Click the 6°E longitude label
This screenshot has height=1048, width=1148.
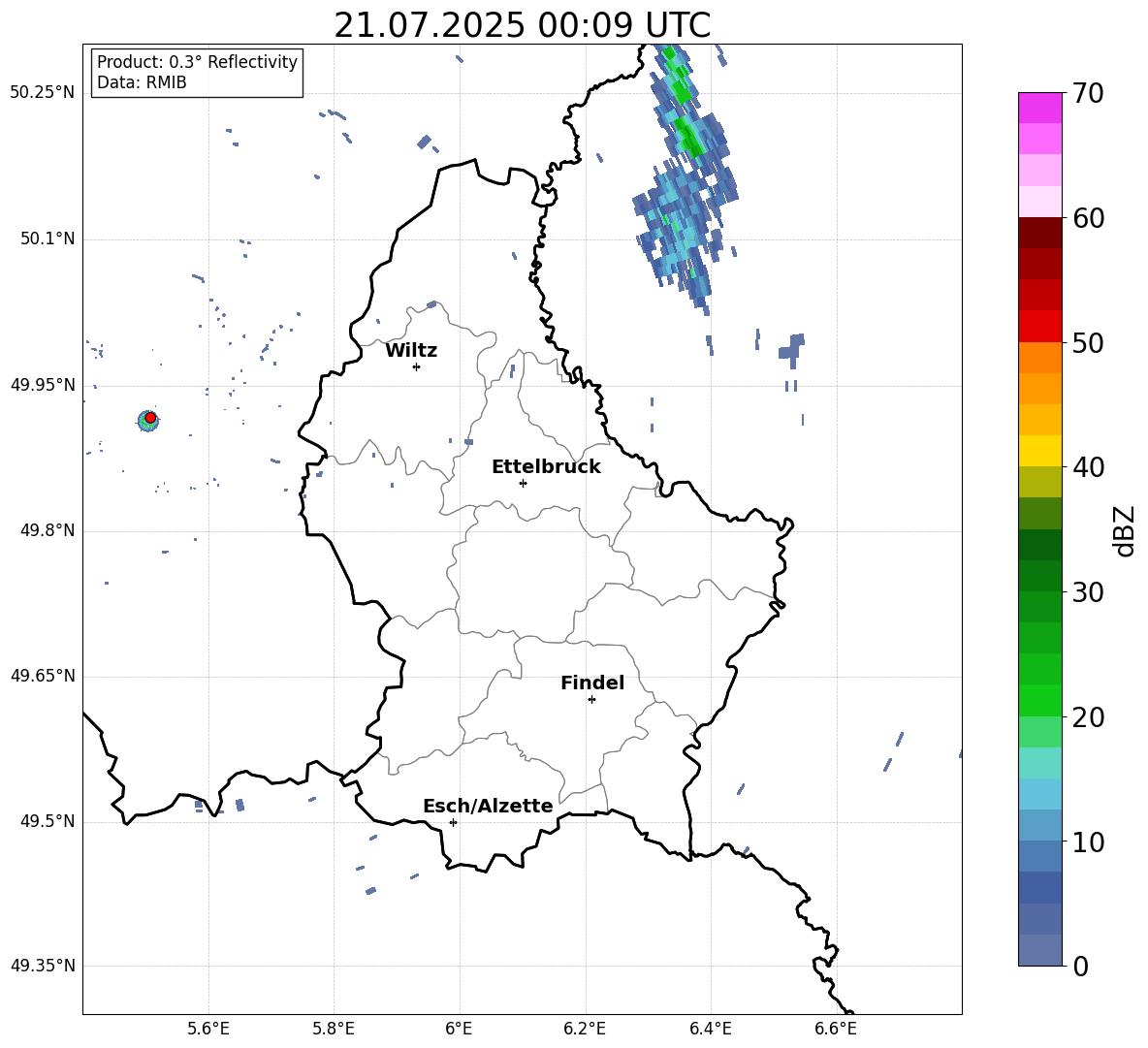click(x=459, y=1029)
